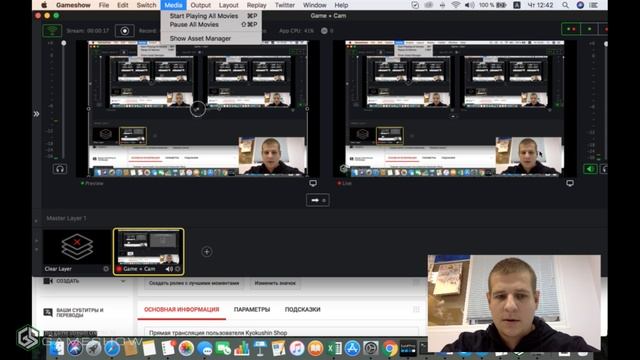Open the Output menu
The width and height of the screenshot is (640, 360).
pyautogui.click(x=201, y=5)
